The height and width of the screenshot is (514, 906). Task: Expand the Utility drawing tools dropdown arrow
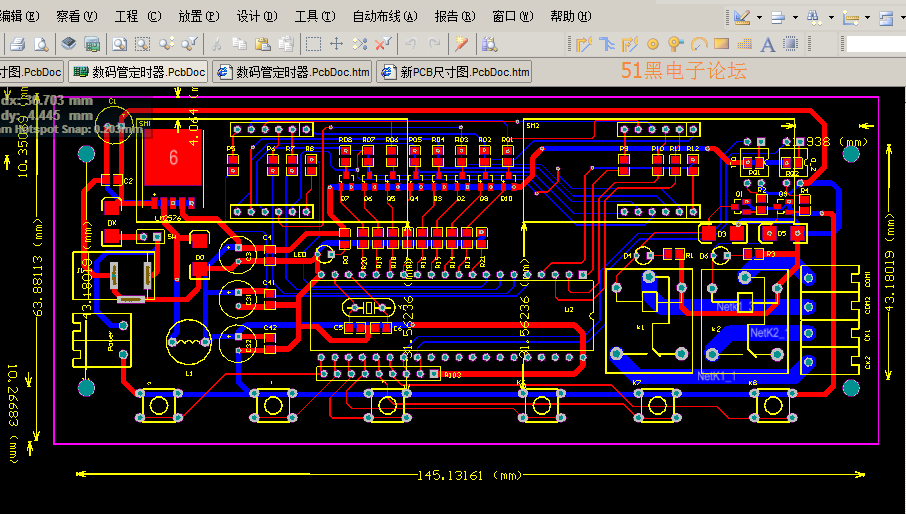tap(759, 17)
